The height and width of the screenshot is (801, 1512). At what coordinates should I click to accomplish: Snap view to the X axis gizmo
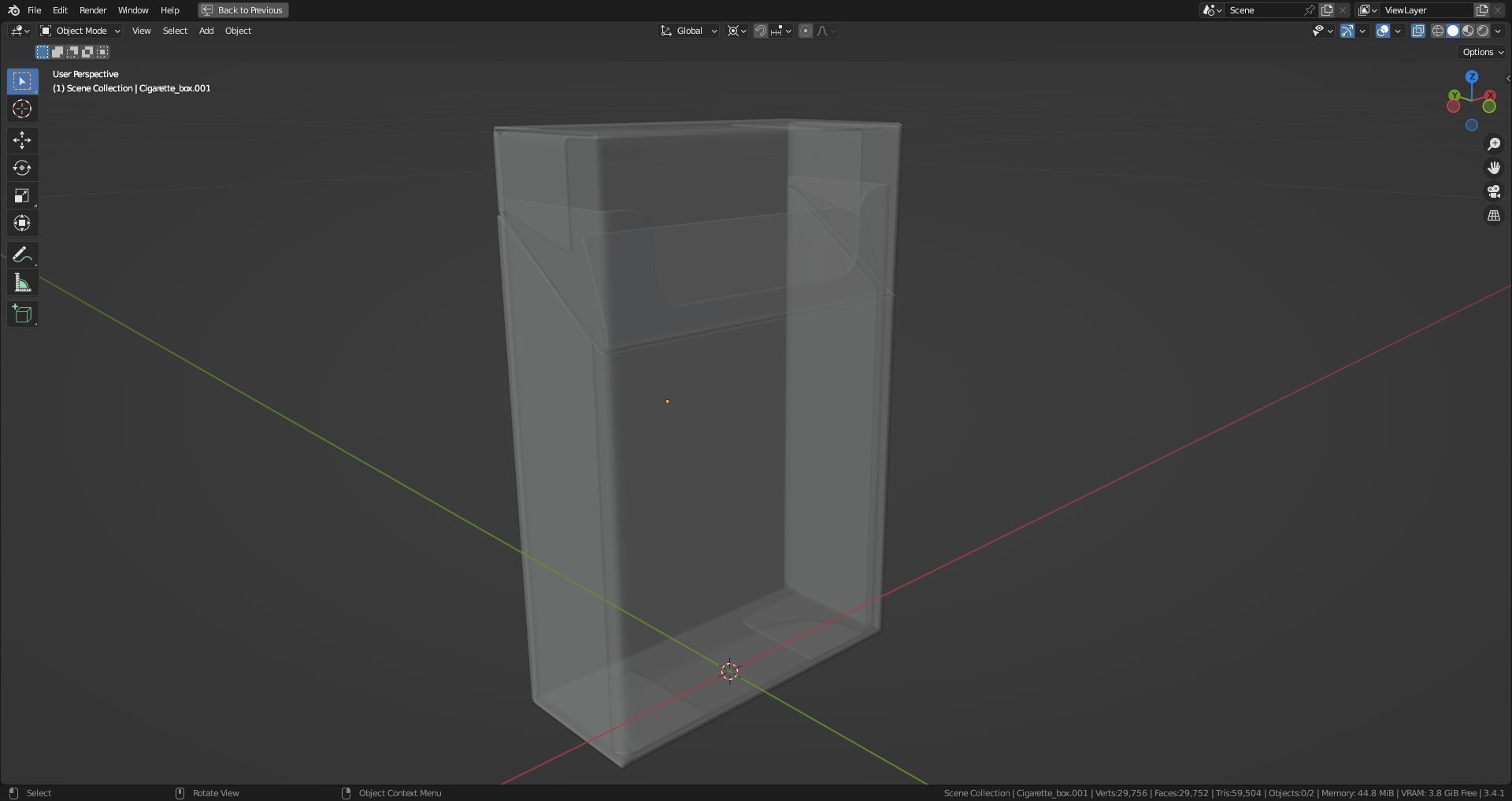tap(1489, 96)
